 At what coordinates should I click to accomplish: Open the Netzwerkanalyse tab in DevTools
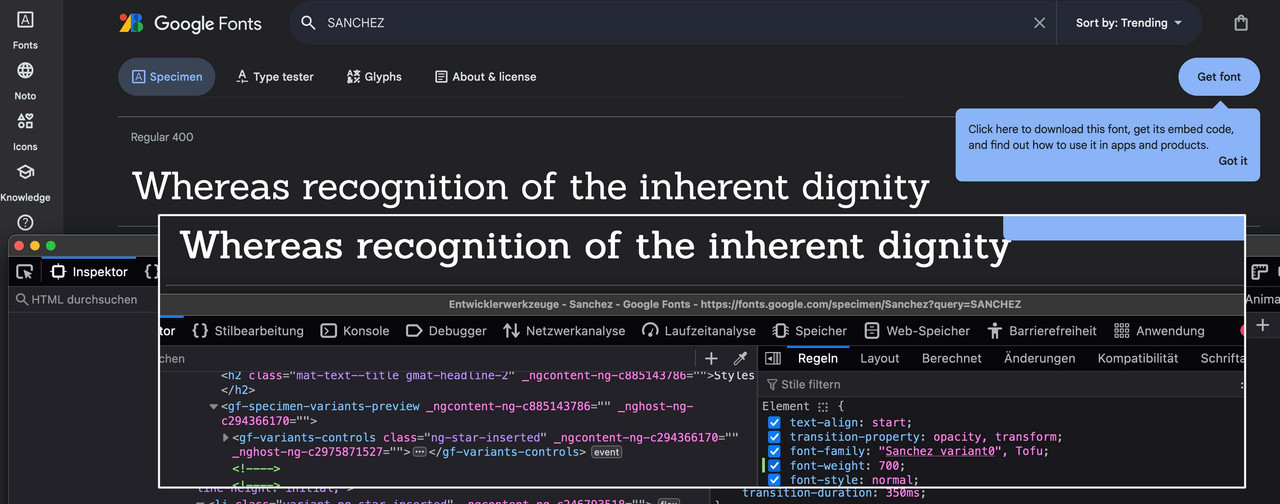pos(564,331)
